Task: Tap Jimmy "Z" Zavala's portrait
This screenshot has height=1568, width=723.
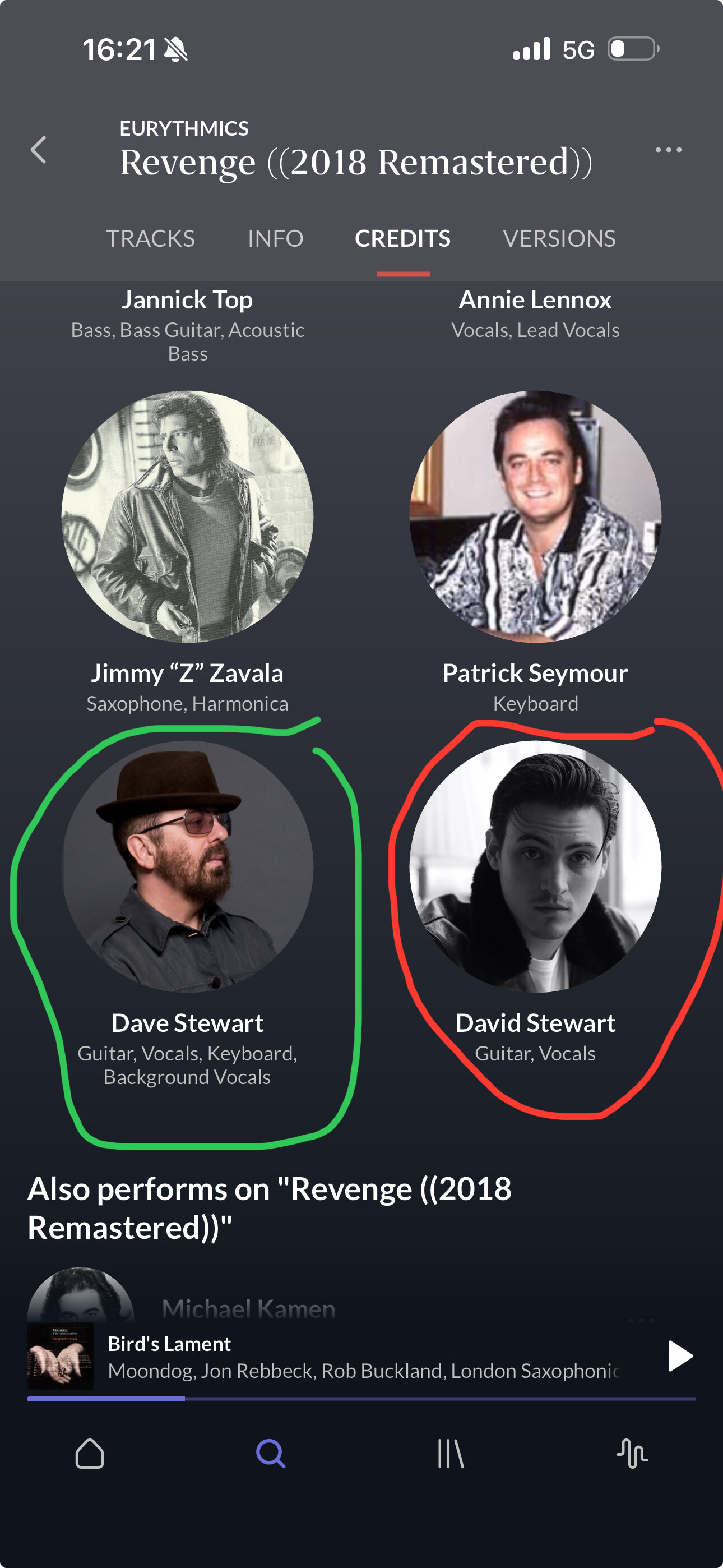Action: coord(187,516)
